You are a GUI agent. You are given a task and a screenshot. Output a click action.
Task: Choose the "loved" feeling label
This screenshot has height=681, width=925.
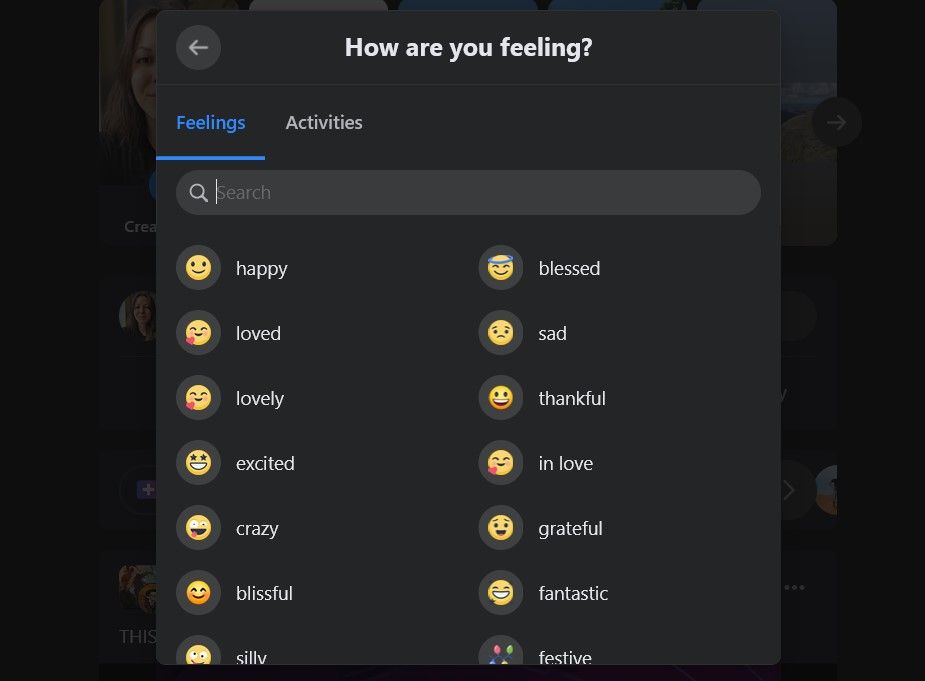[x=258, y=333]
